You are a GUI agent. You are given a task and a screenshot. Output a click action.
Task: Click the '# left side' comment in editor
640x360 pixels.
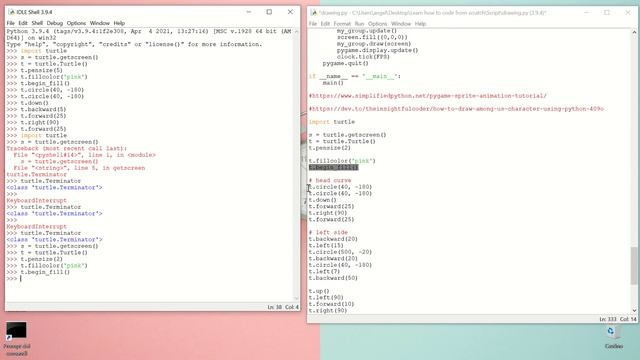tap(328, 233)
